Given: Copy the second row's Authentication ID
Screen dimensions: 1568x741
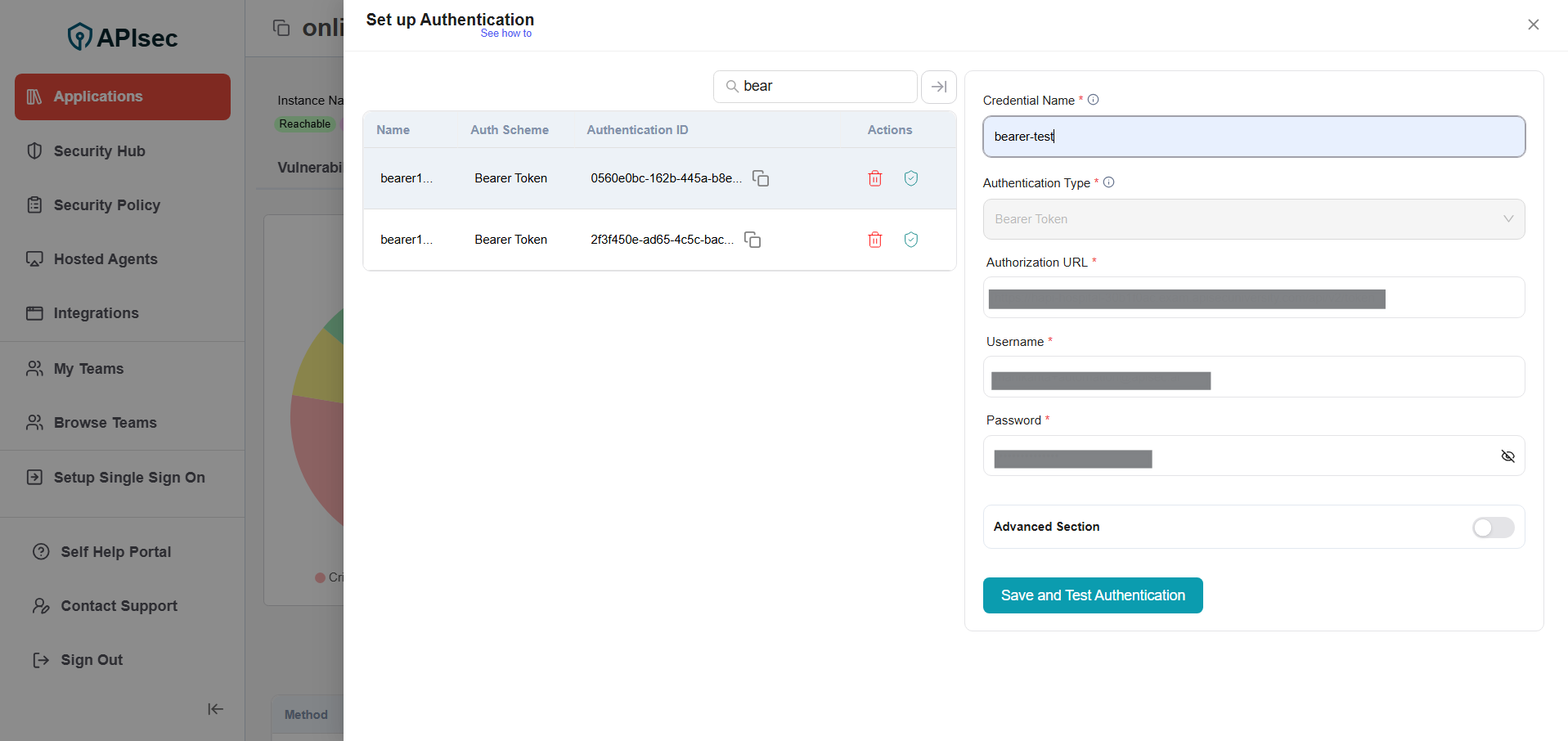Looking at the screenshot, I should coord(753,240).
